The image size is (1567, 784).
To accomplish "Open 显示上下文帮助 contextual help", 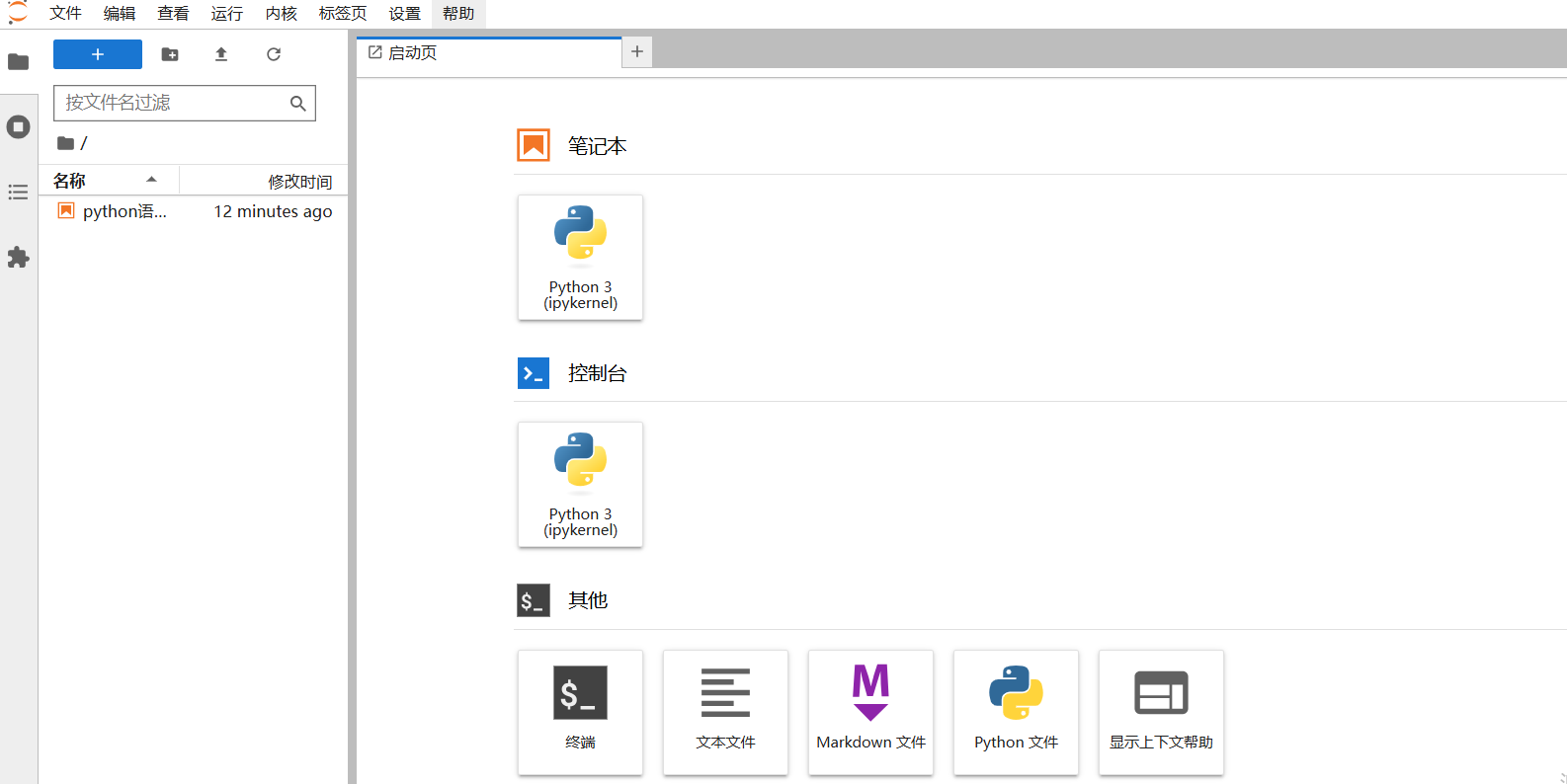I will 1162,712.
